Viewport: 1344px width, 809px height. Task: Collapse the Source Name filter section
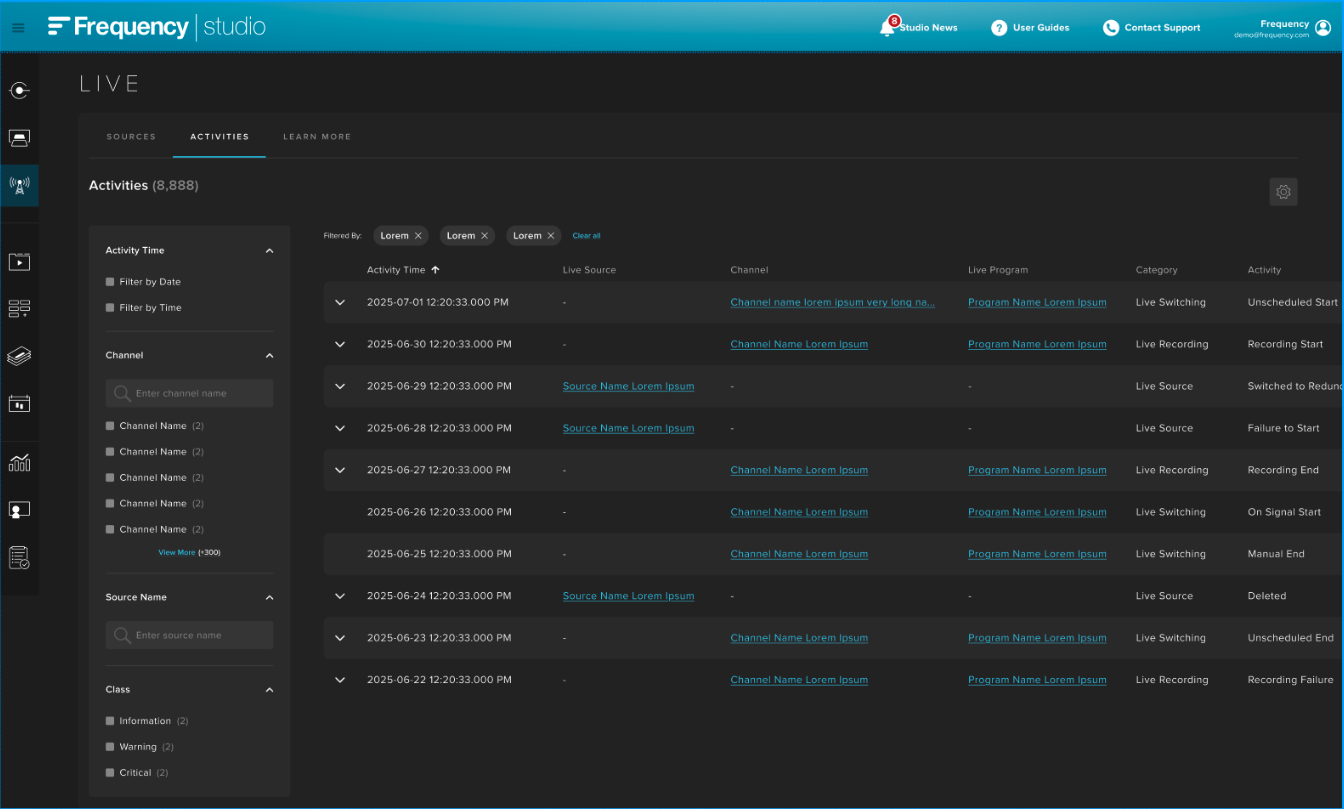tap(269, 598)
